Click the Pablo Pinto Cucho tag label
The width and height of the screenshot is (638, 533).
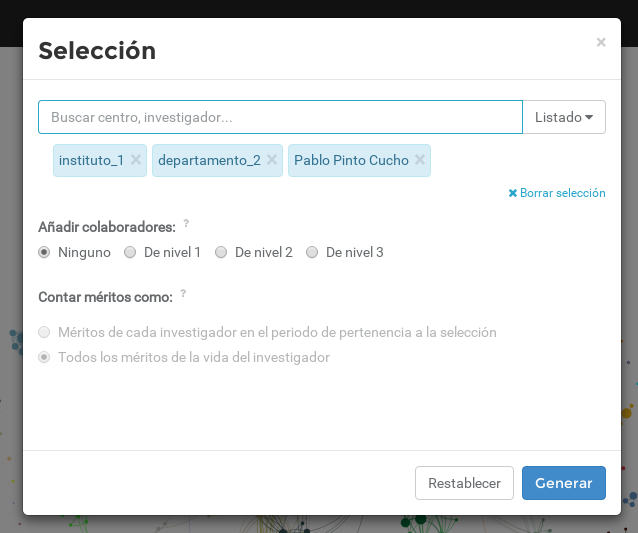351,160
